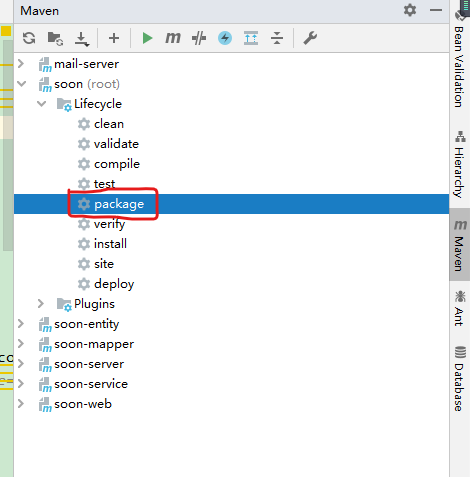Expand the soon-entity module
This screenshot has width=470, height=477.
click(x=21, y=324)
